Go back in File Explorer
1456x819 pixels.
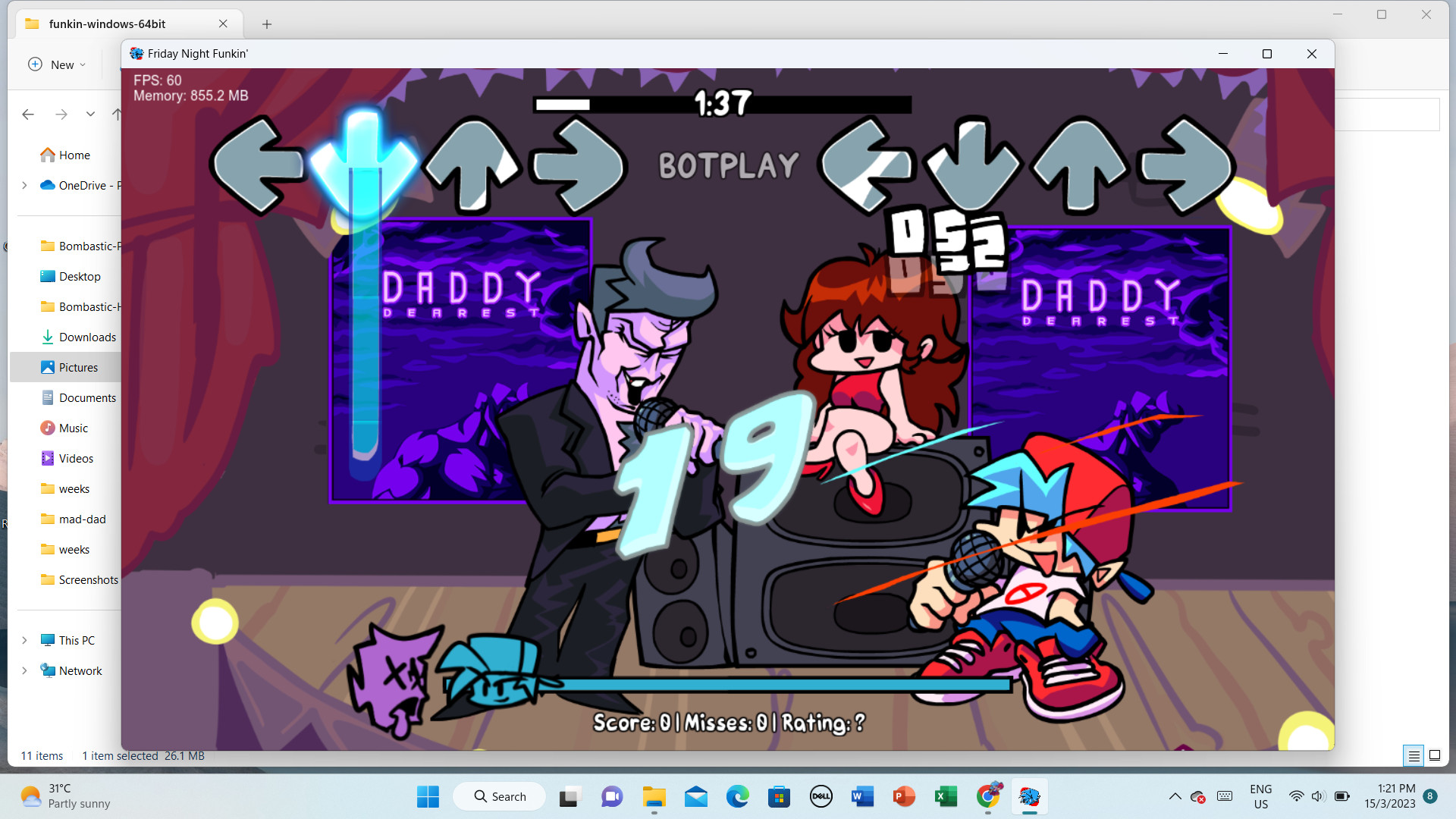coord(28,114)
